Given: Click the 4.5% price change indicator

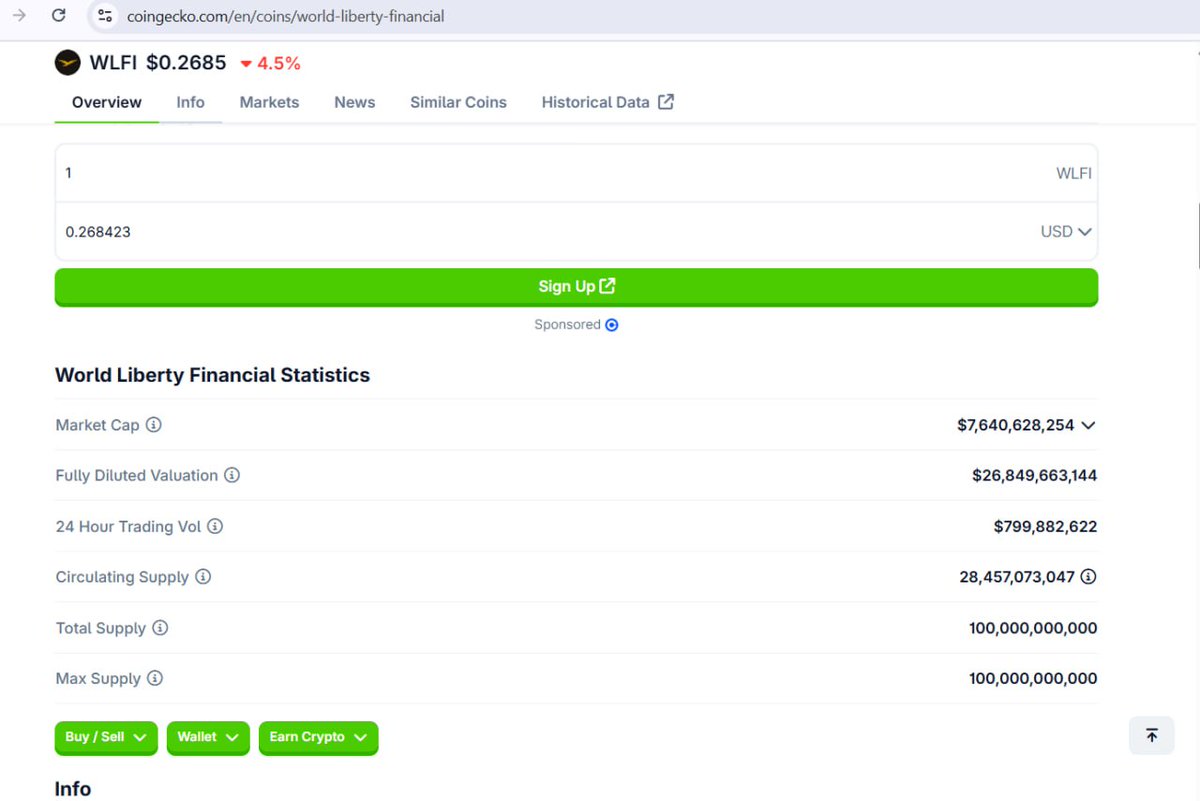Looking at the screenshot, I should [271, 63].
